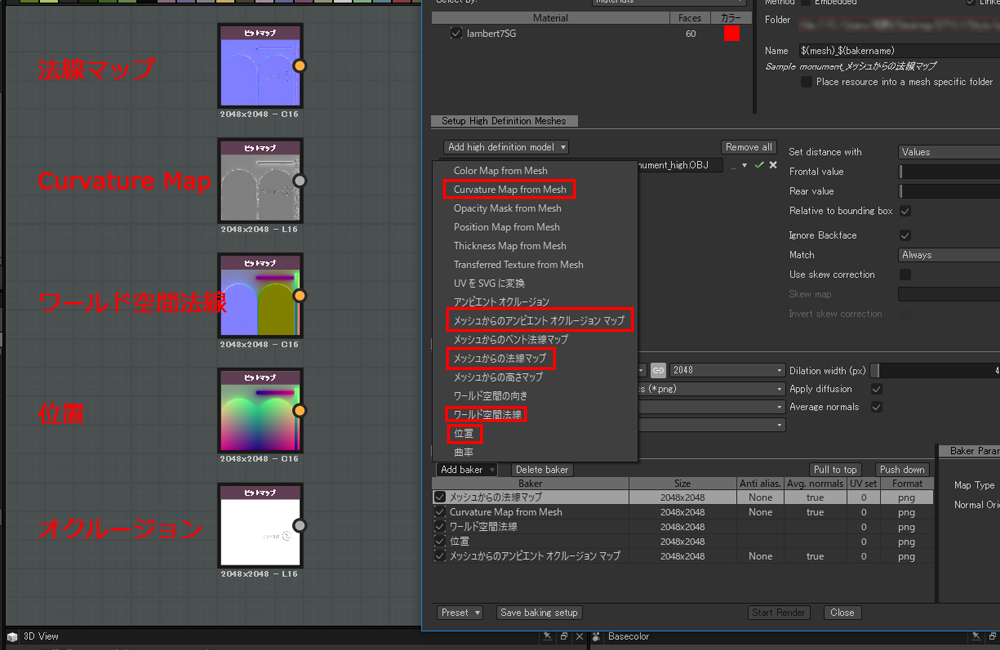This screenshot has height=650, width=1000.
Task: Click the orange connector on the rainbow position node
Action: point(299,411)
